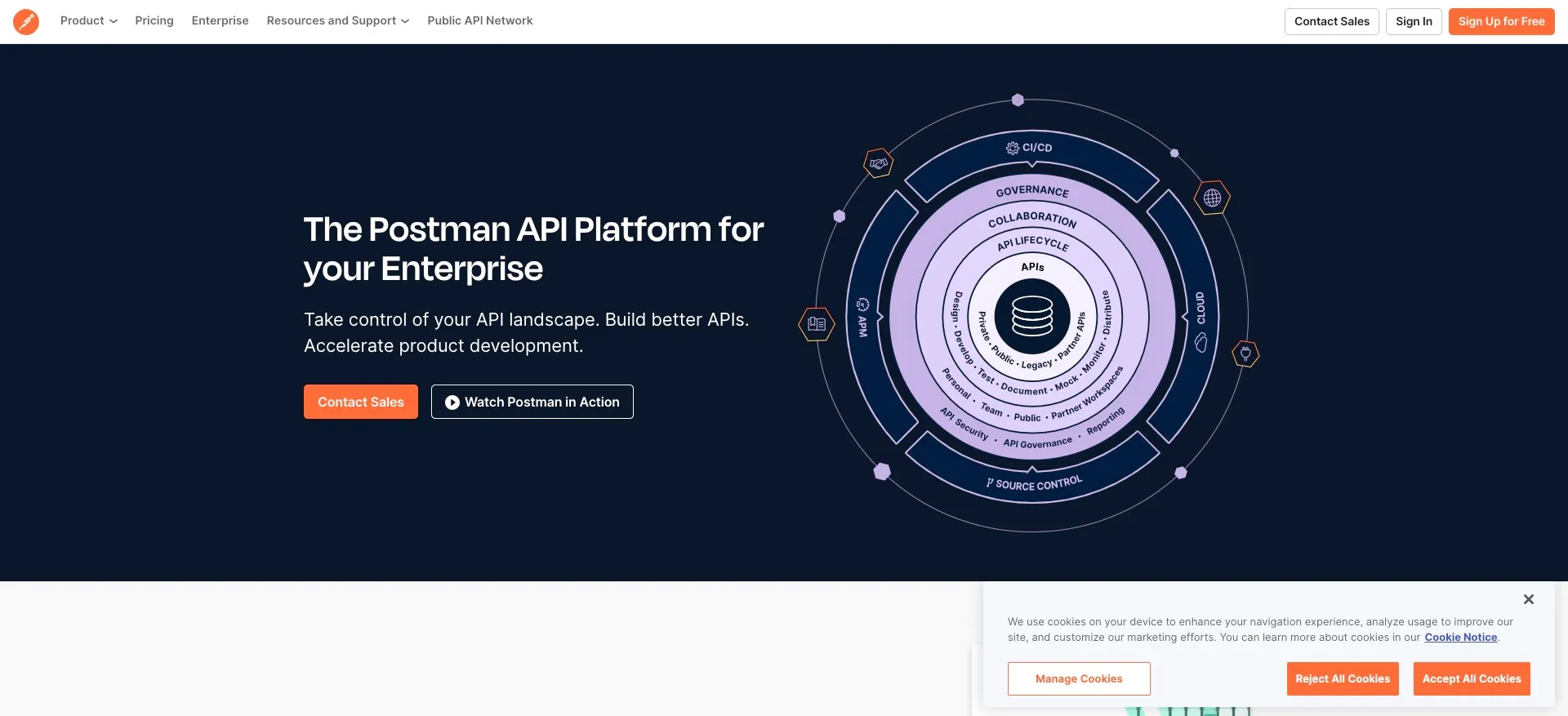1568x716 pixels.
Task: Expand Resources and Support menu
Action: click(x=337, y=20)
